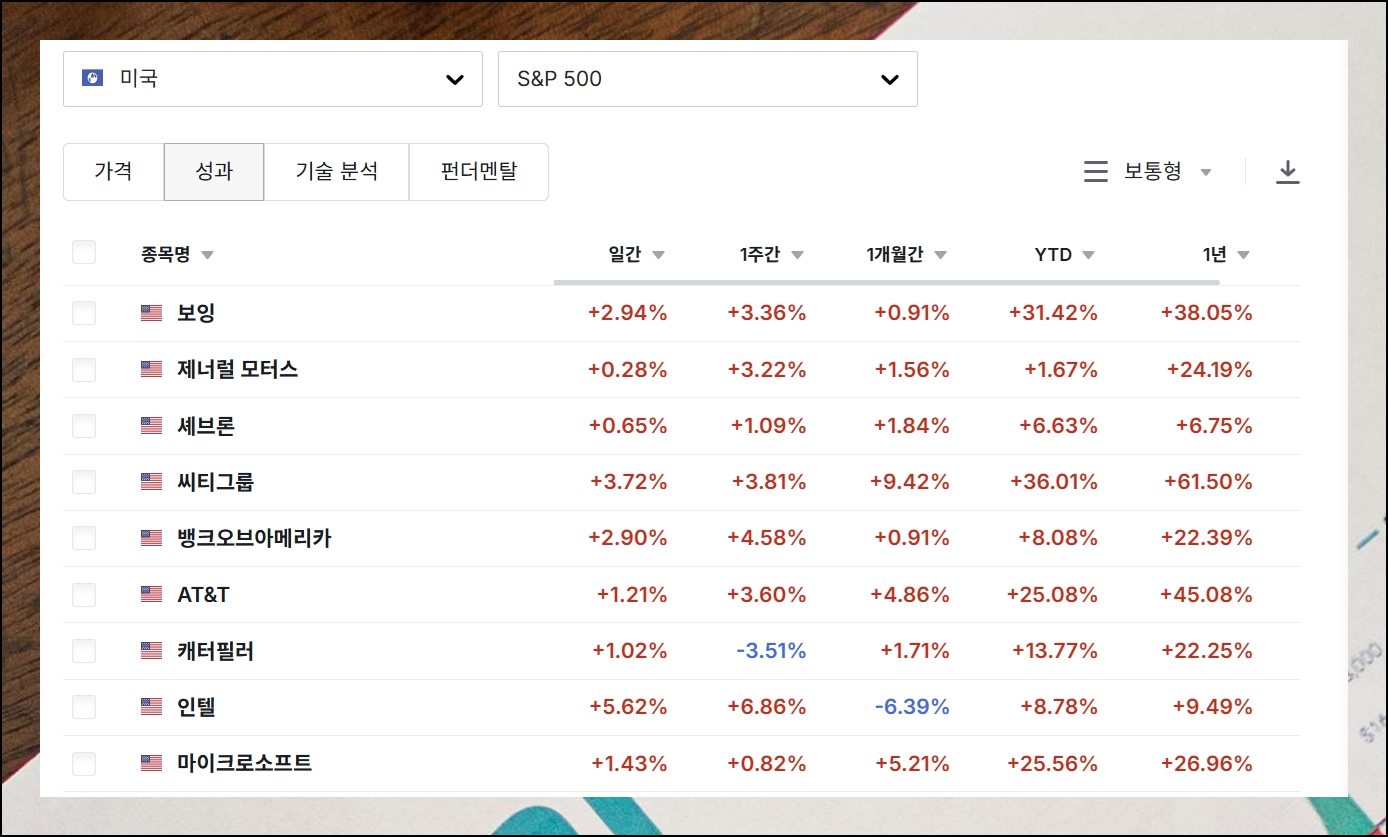The image size is (1388, 837).
Task: Open the 셰브론 stock link
Action: click(206, 426)
